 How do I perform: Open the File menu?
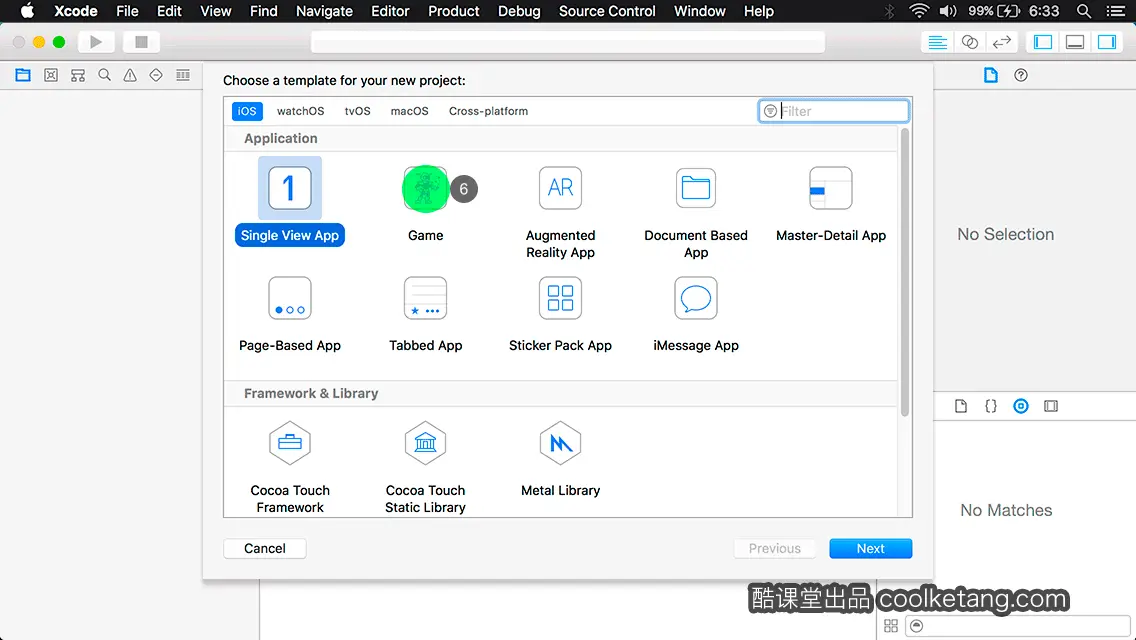click(127, 11)
